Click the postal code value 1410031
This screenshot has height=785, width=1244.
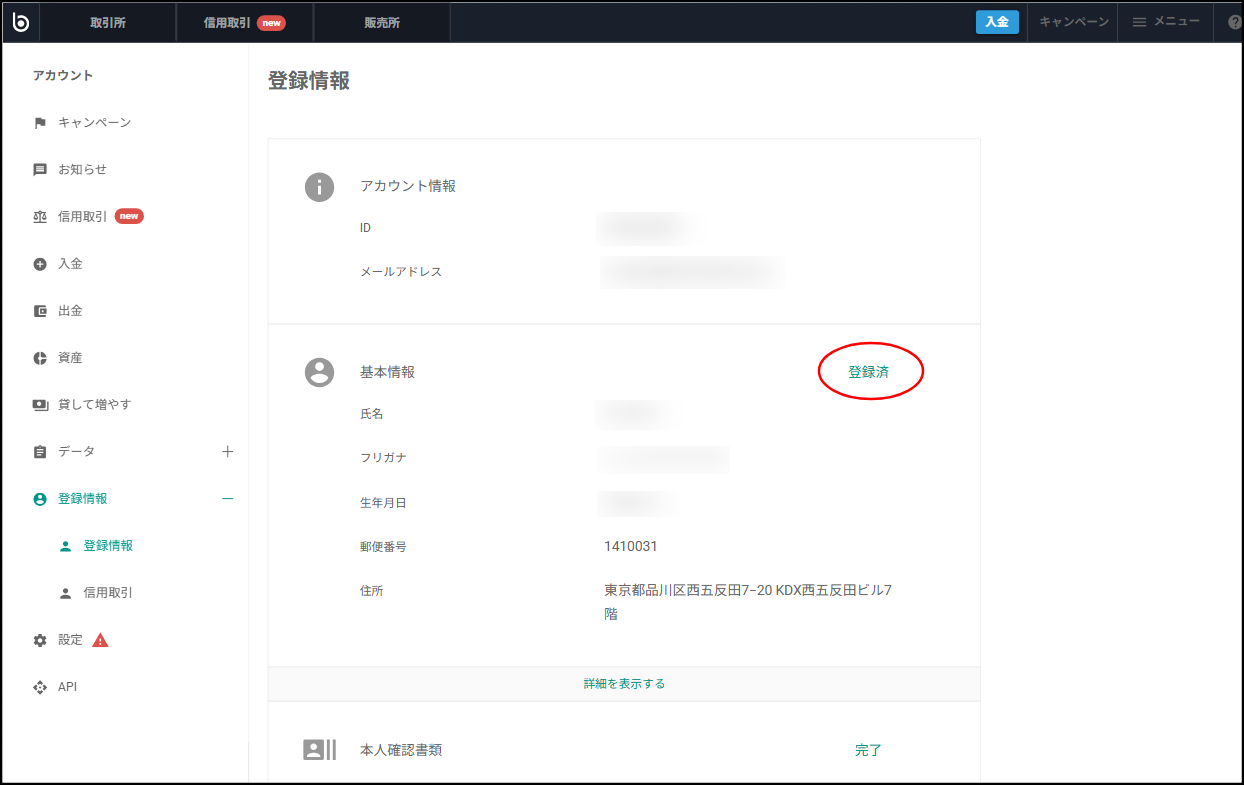(630, 546)
